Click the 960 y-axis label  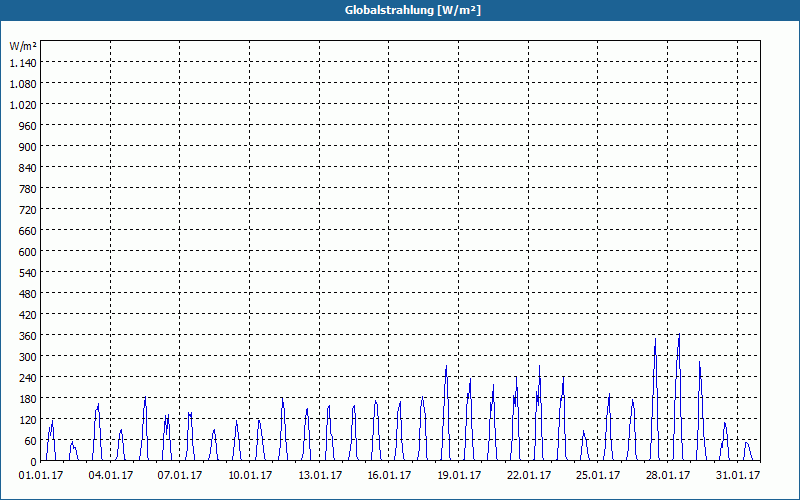pyautogui.click(x=28, y=126)
